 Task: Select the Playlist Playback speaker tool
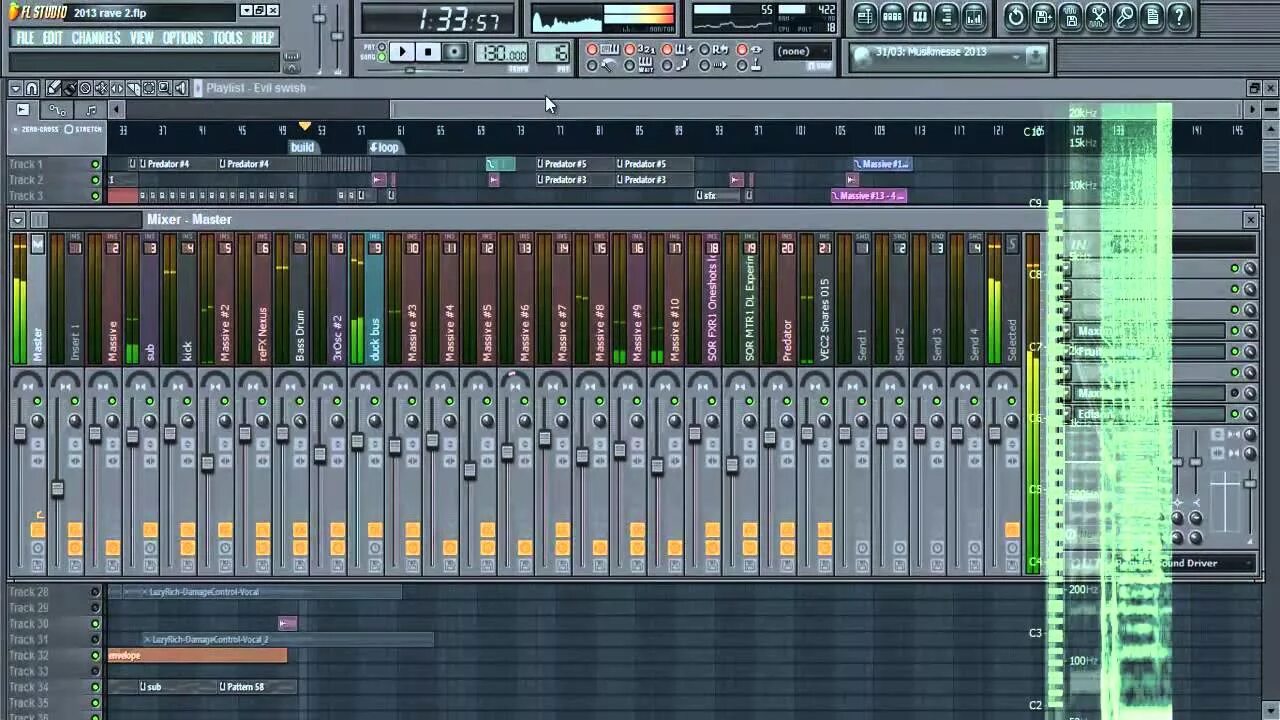(181, 88)
